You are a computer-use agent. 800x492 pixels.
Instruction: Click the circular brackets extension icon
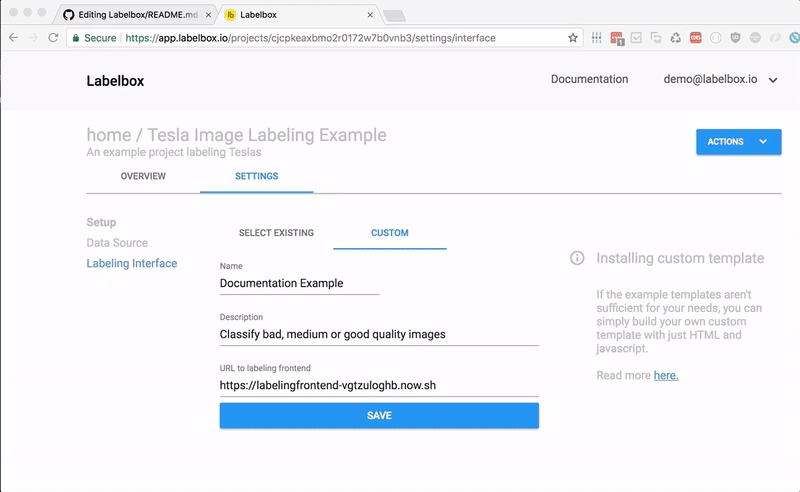[x=715, y=38]
